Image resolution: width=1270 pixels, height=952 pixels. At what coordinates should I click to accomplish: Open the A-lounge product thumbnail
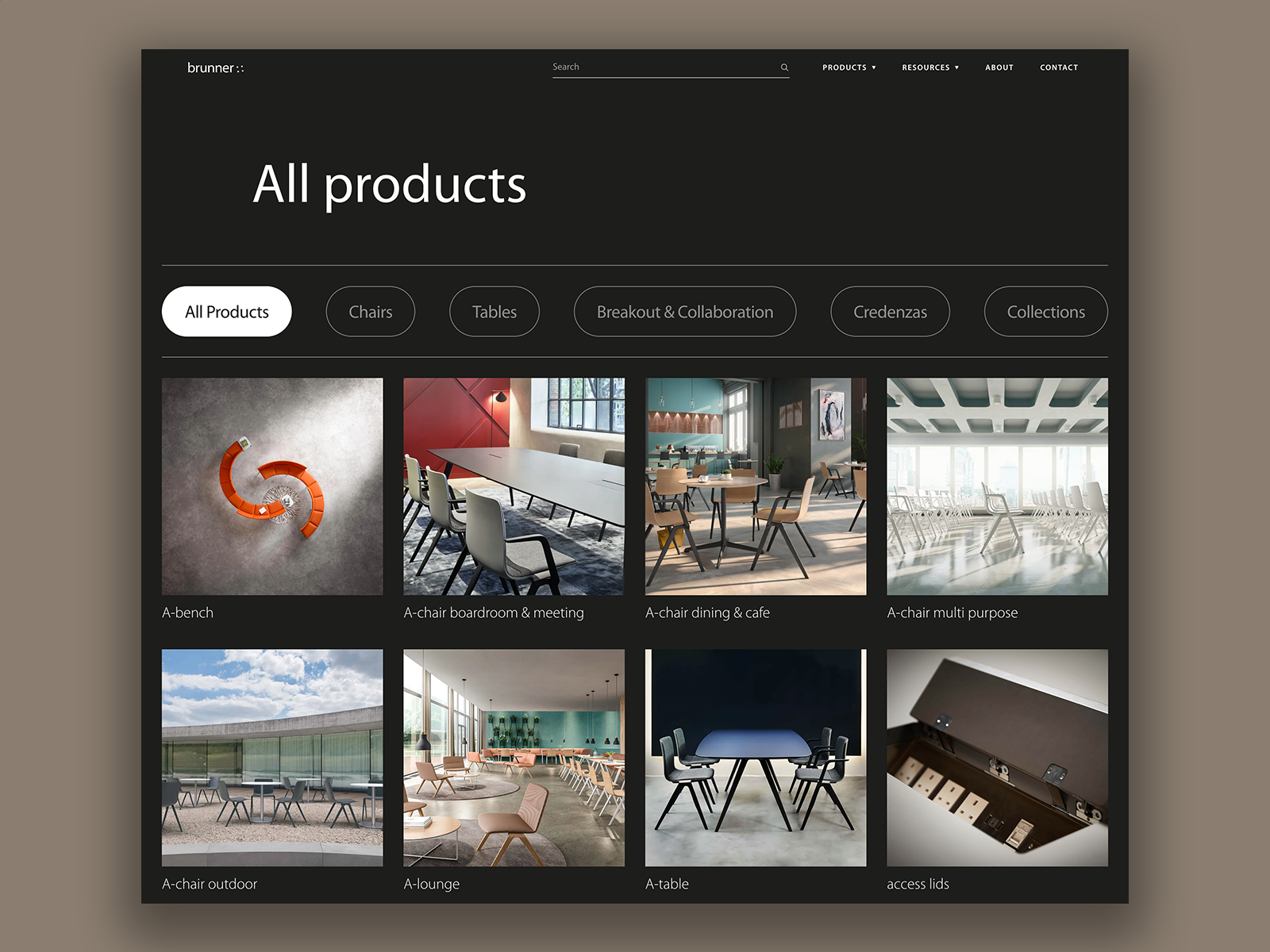click(x=514, y=758)
